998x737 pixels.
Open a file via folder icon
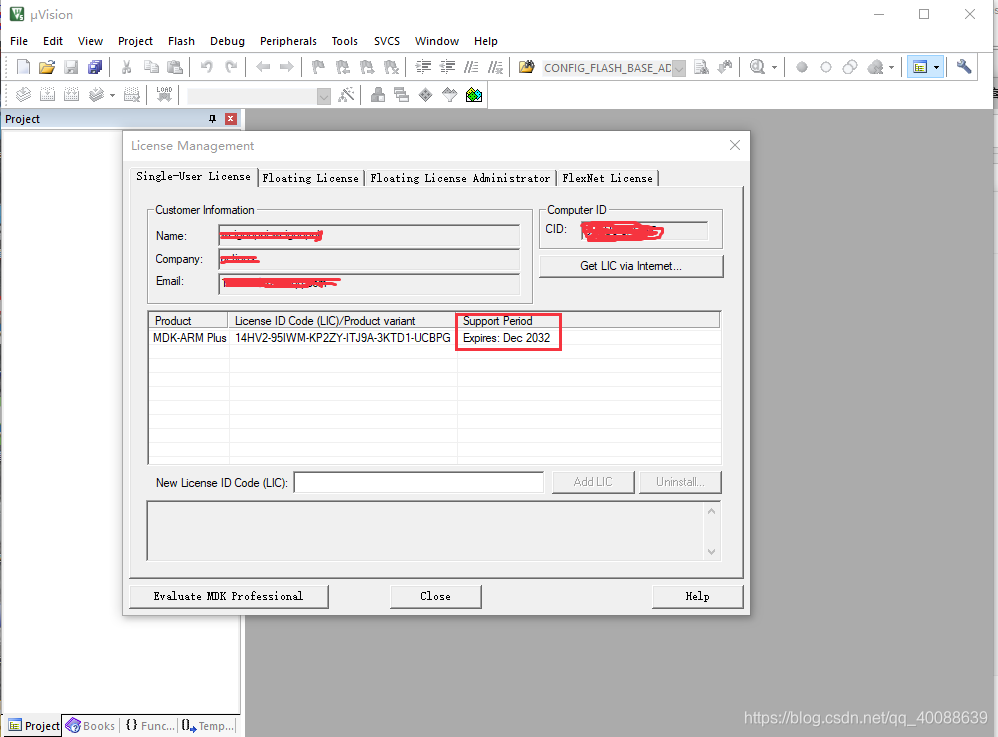[x=47, y=67]
